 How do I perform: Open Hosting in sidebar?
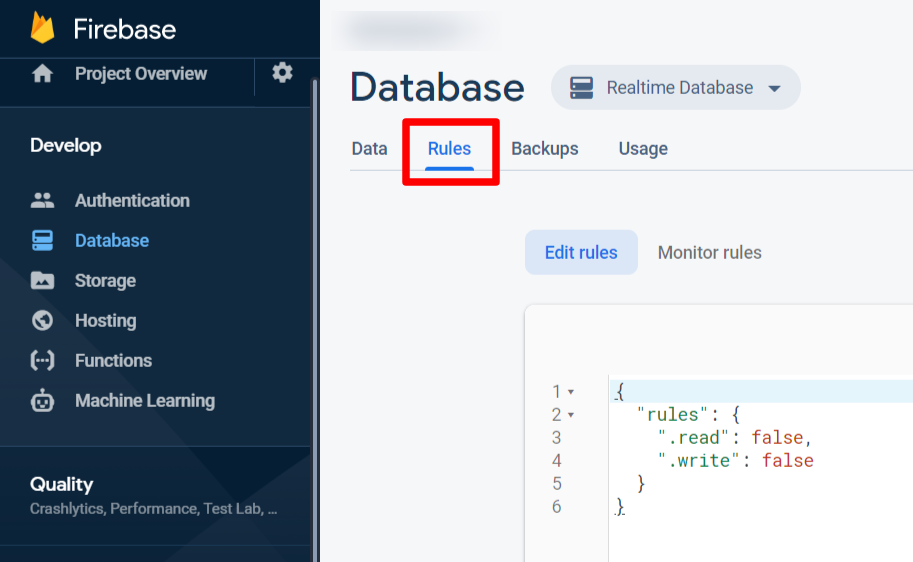coord(105,320)
